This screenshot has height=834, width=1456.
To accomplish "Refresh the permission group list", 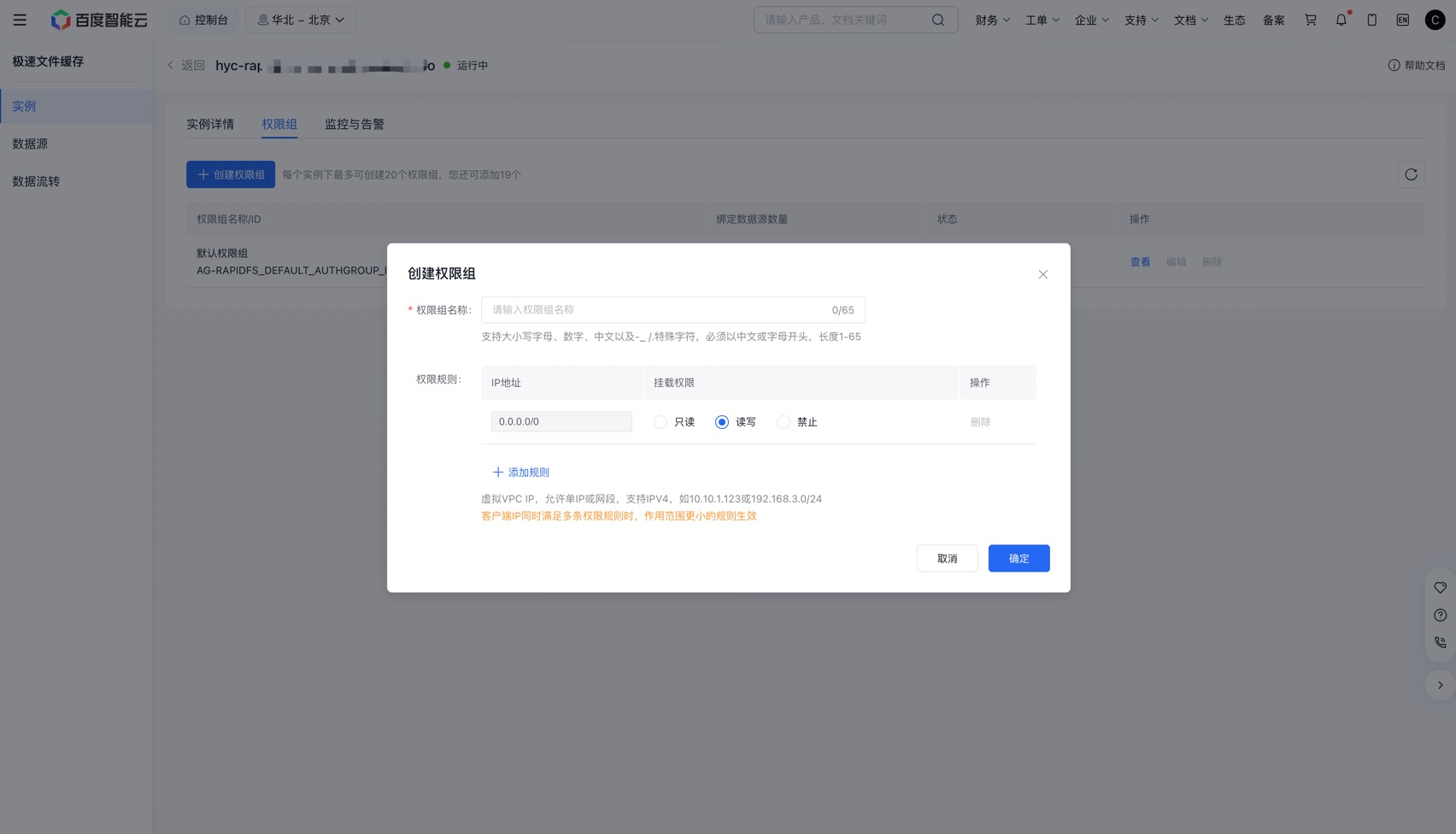I will [x=1411, y=174].
